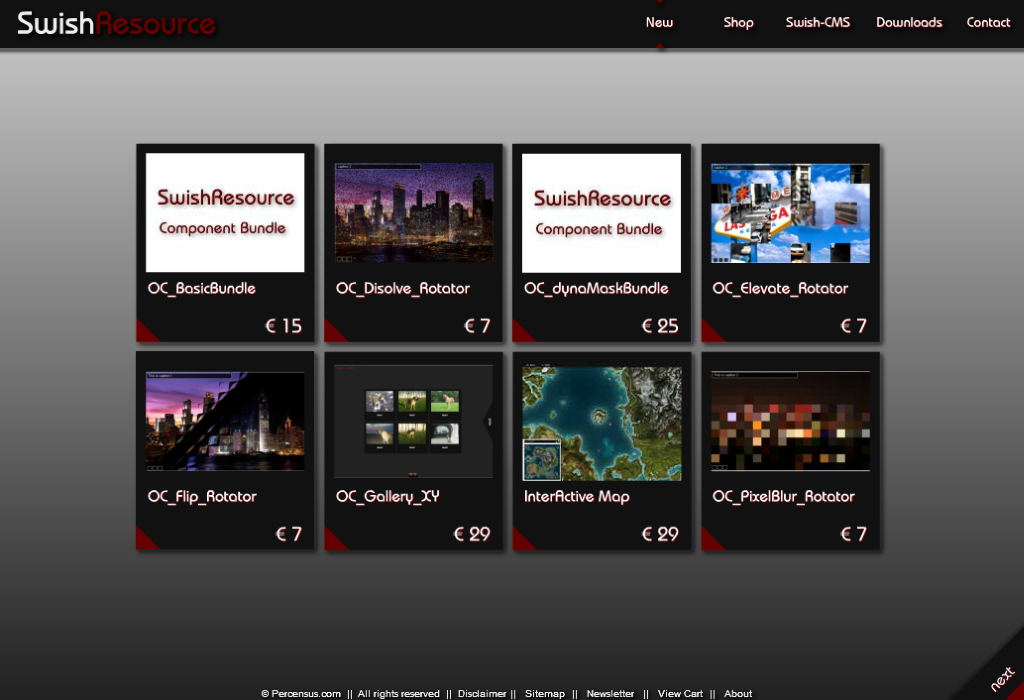Click the OC_BasicBundle product title

click(x=202, y=289)
